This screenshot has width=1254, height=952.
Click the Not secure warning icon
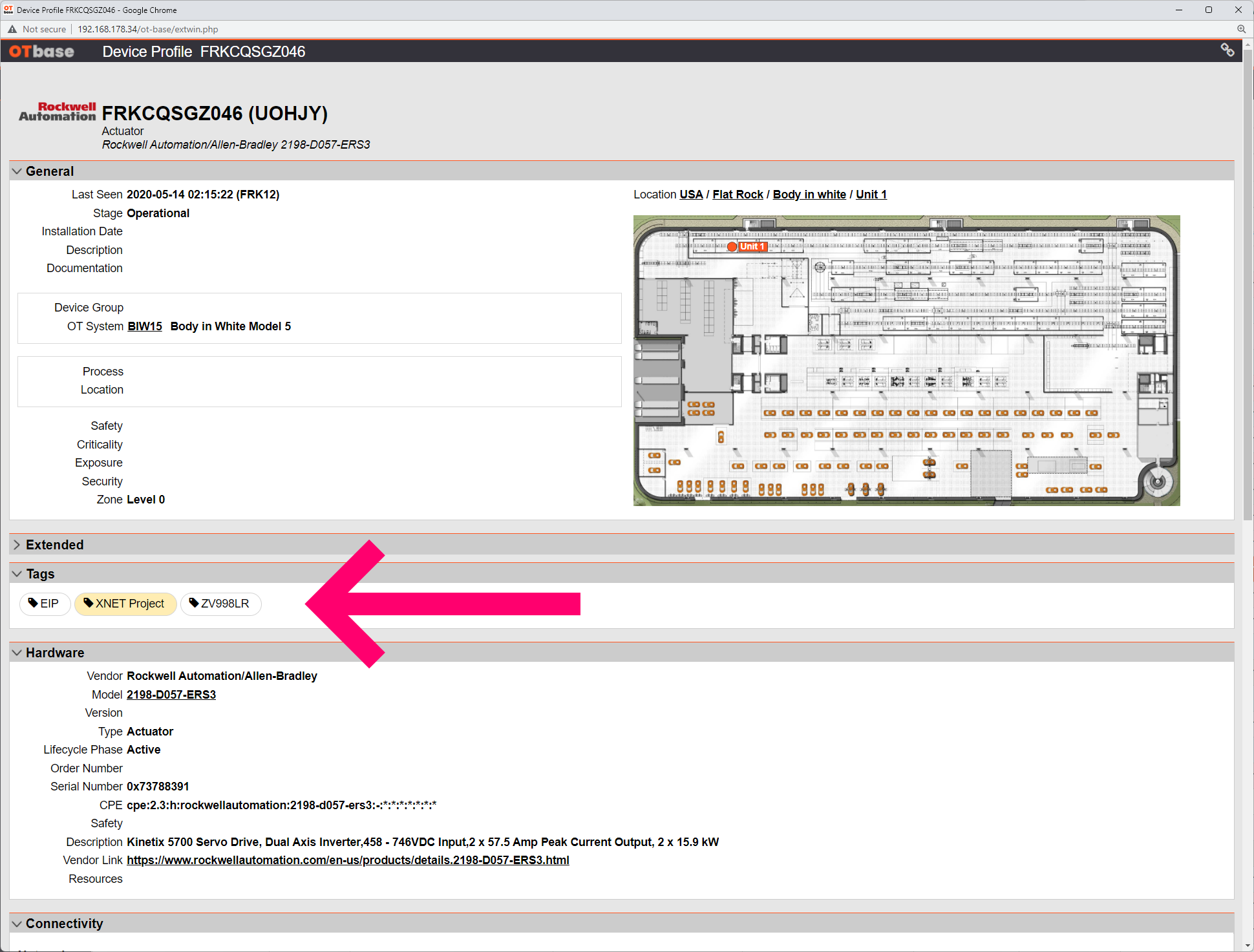12,29
